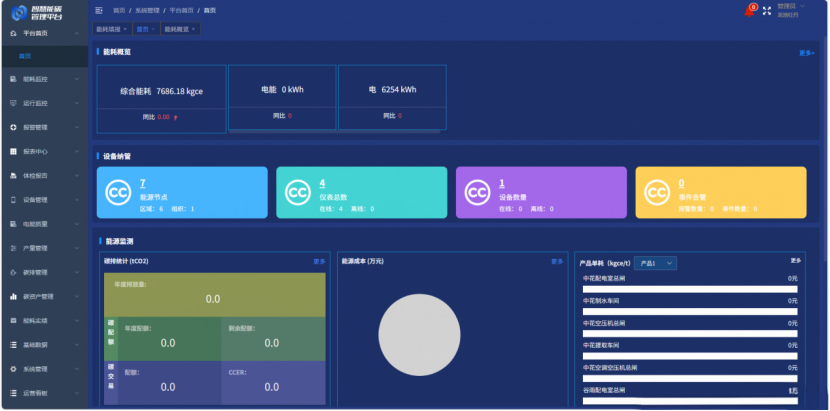Click the icon on the 能源节点 card
The image size is (830, 411).
point(118,192)
